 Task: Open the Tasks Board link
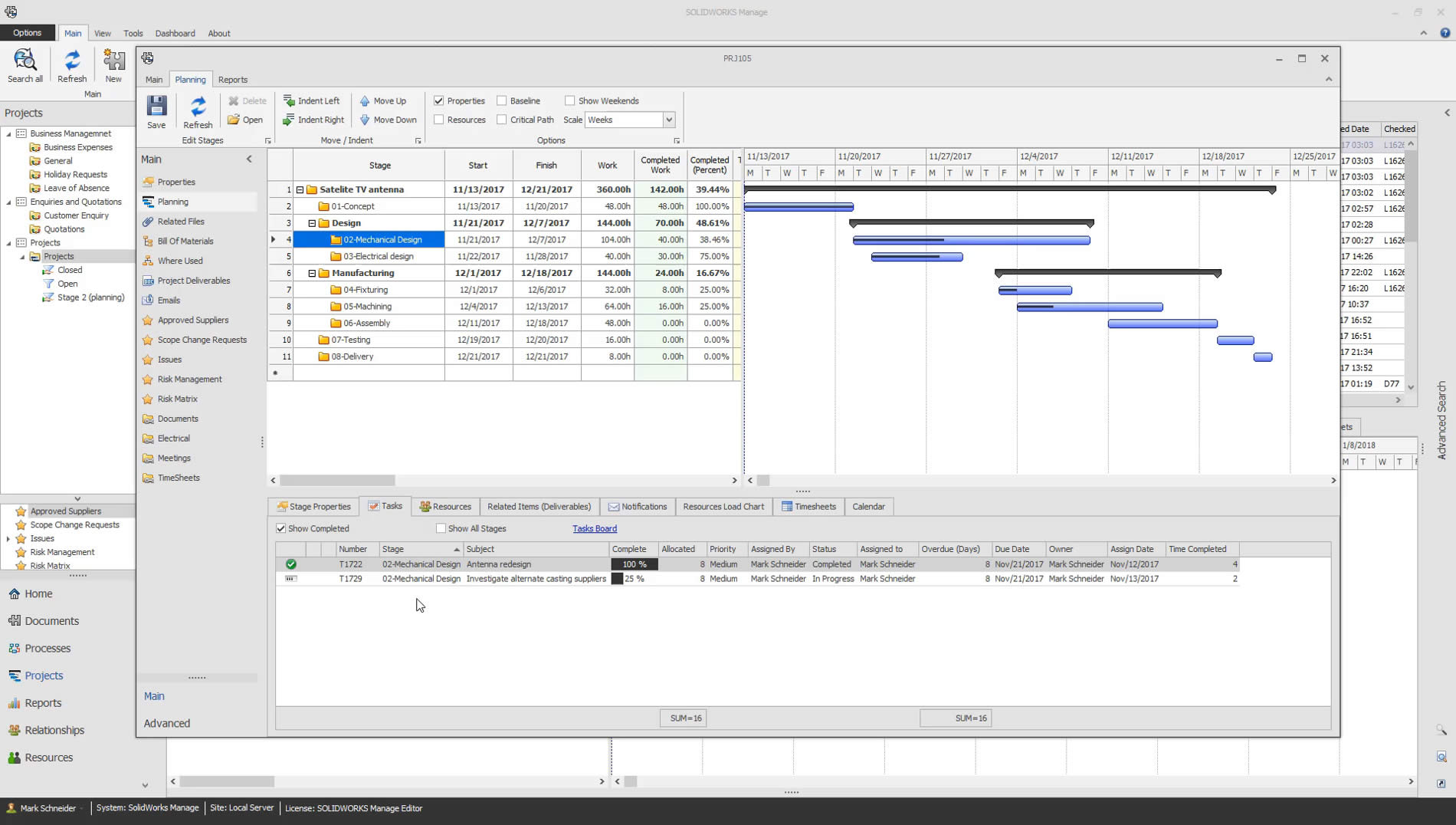click(594, 528)
